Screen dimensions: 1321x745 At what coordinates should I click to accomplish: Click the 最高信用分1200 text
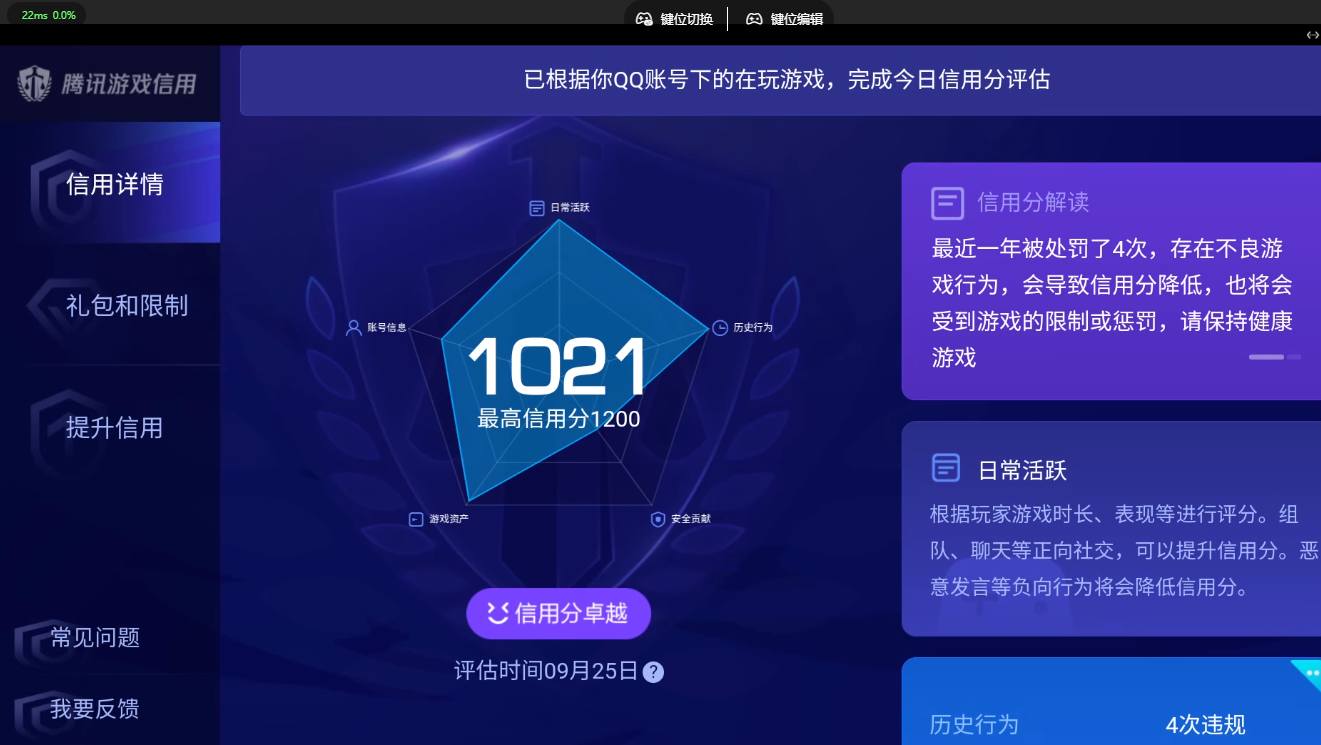click(x=559, y=419)
